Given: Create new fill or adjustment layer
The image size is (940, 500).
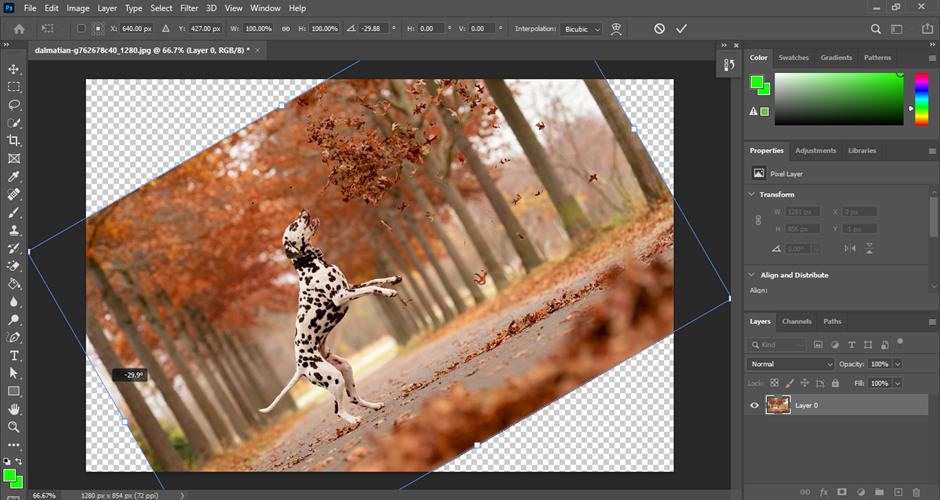Looking at the screenshot, I should click(x=860, y=492).
